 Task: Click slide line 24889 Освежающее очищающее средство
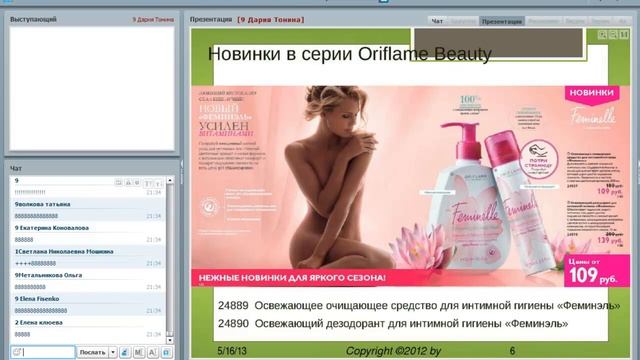click(419, 305)
